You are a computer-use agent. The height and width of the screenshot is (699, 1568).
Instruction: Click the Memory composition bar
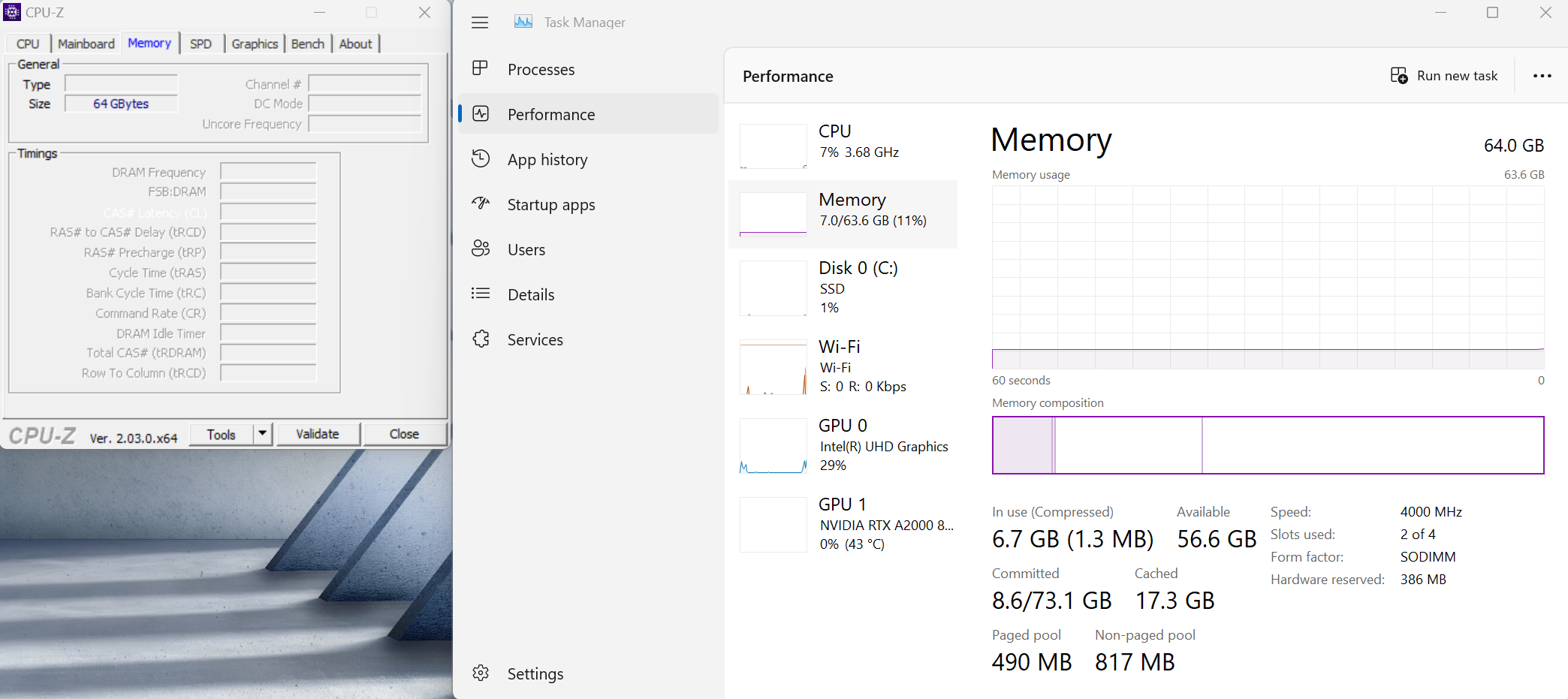(x=1268, y=445)
